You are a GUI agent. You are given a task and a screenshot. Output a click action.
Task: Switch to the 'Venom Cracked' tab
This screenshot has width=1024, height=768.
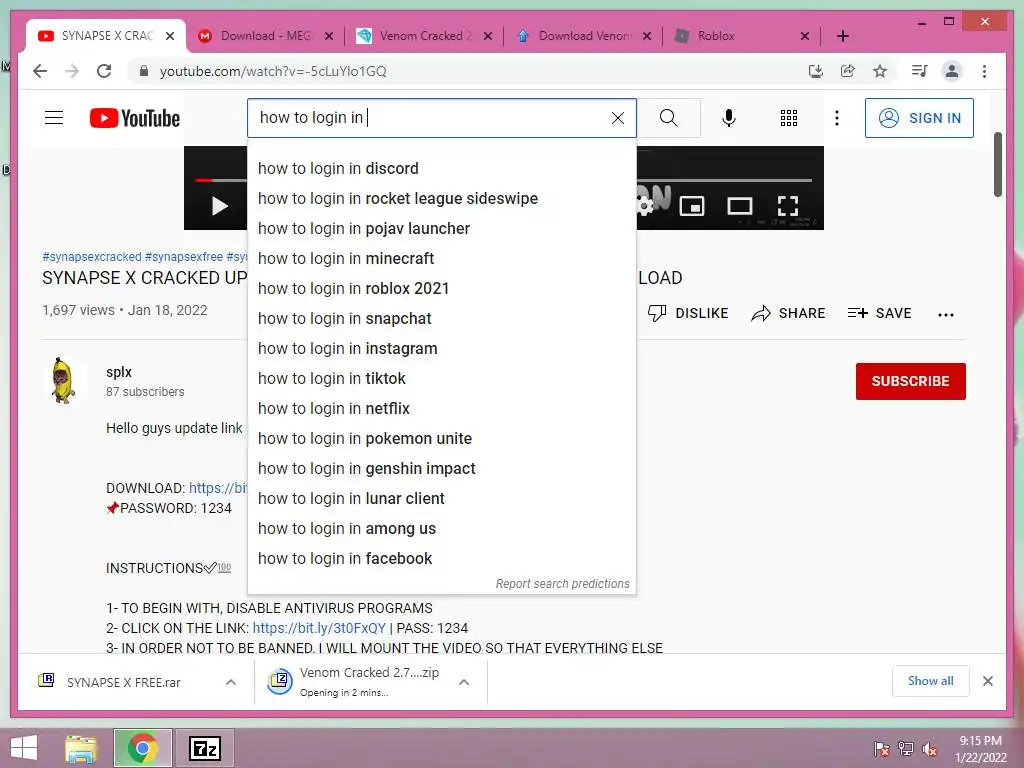click(x=425, y=36)
